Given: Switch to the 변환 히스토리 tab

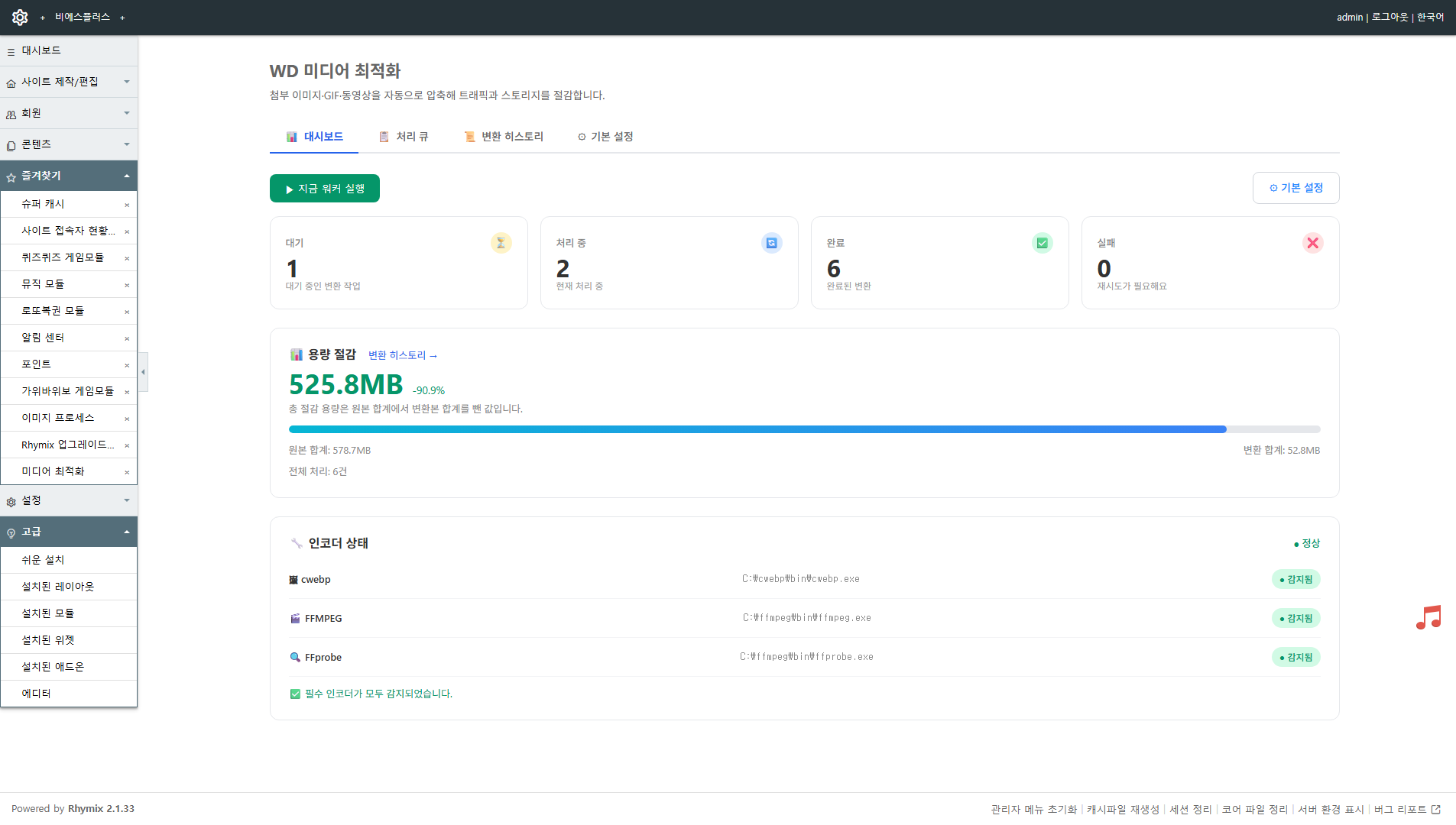Looking at the screenshot, I should [504, 137].
